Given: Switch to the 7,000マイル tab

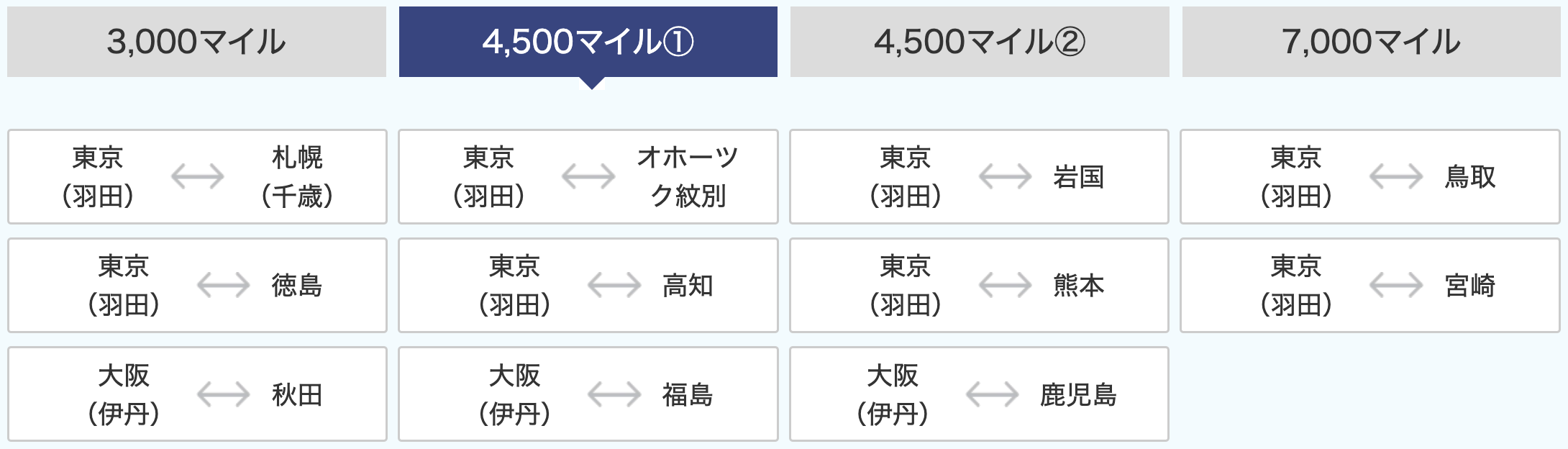Looking at the screenshot, I should [x=1372, y=42].
